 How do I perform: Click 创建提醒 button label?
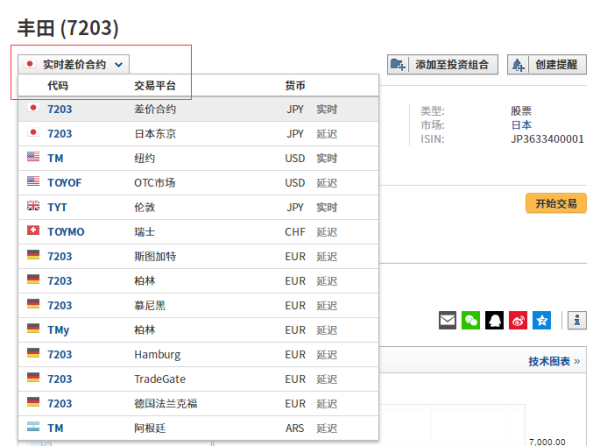[556, 65]
